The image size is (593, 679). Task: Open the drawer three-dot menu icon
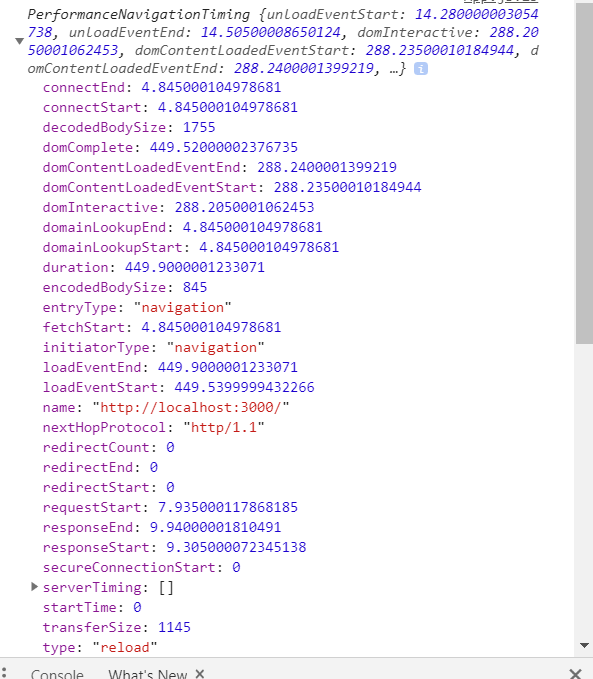(4, 674)
